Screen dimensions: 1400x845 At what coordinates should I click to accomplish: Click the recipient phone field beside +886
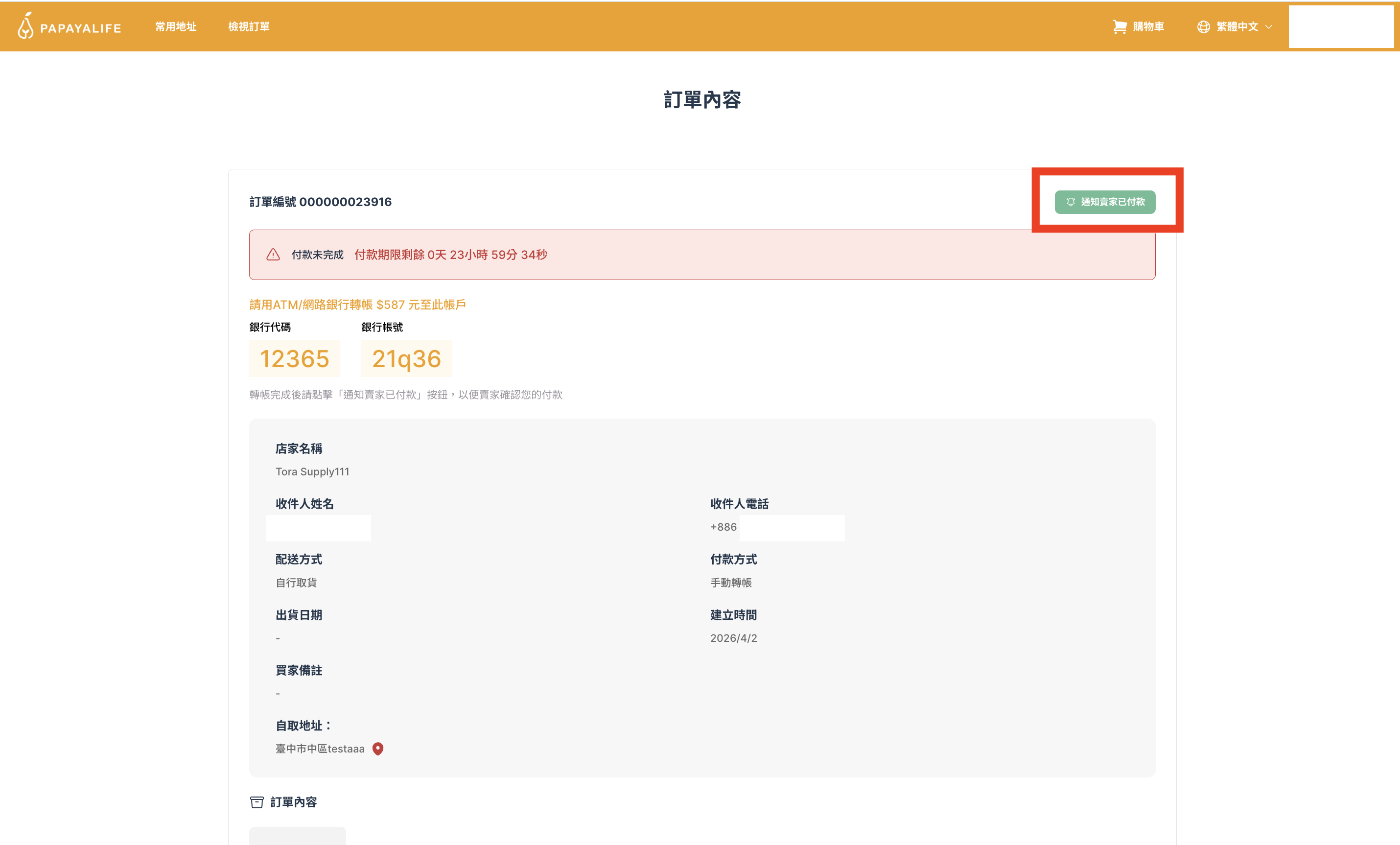coord(792,527)
